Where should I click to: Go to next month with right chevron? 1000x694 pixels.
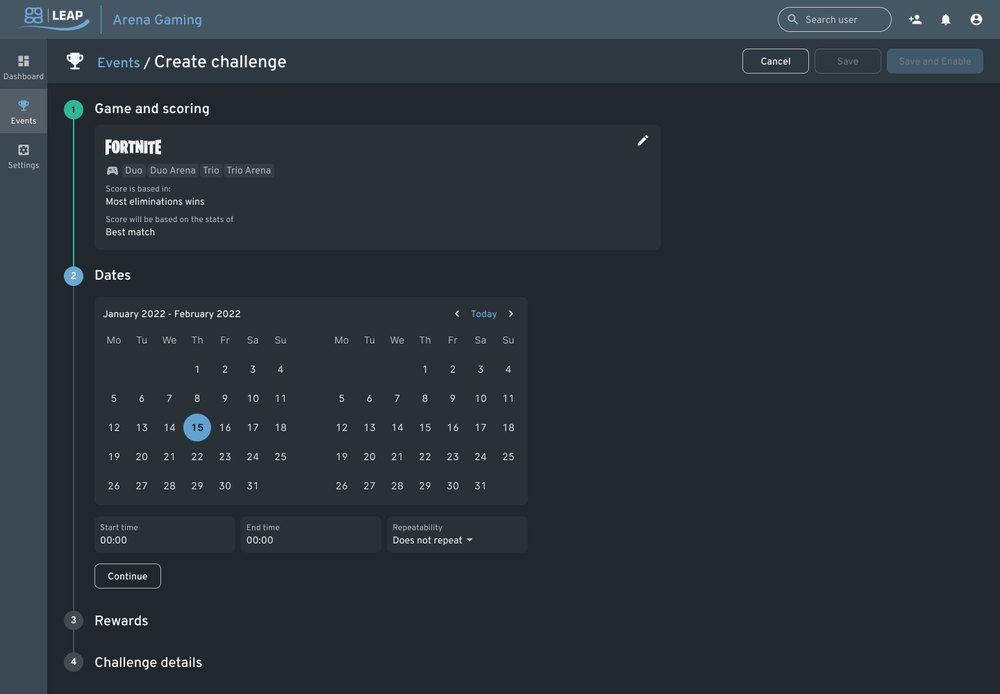click(511, 314)
